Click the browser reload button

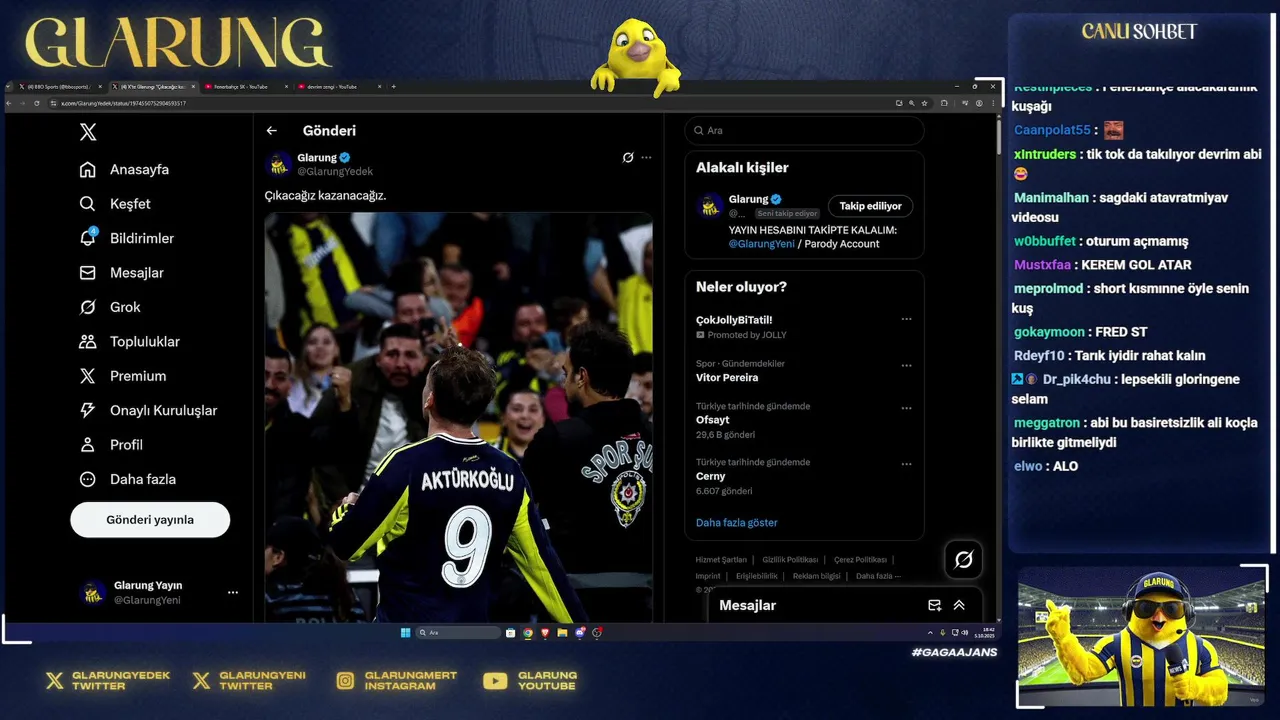pyautogui.click(x=37, y=103)
